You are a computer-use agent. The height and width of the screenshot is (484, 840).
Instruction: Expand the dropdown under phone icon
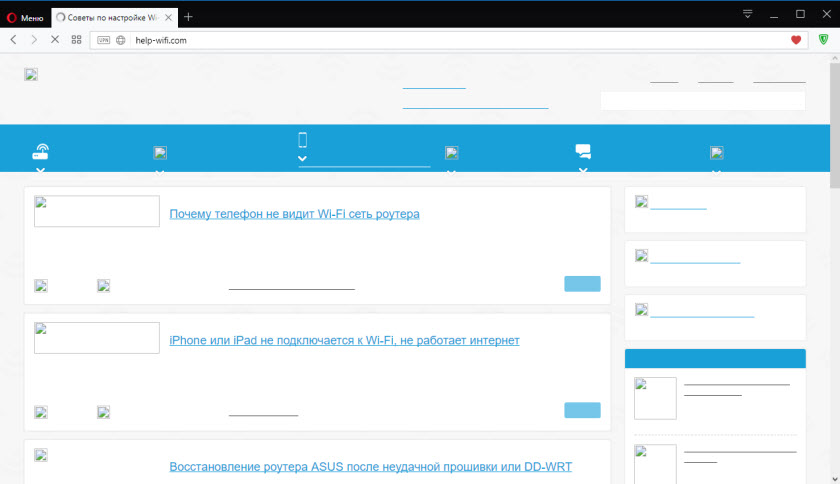tap(302, 159)
